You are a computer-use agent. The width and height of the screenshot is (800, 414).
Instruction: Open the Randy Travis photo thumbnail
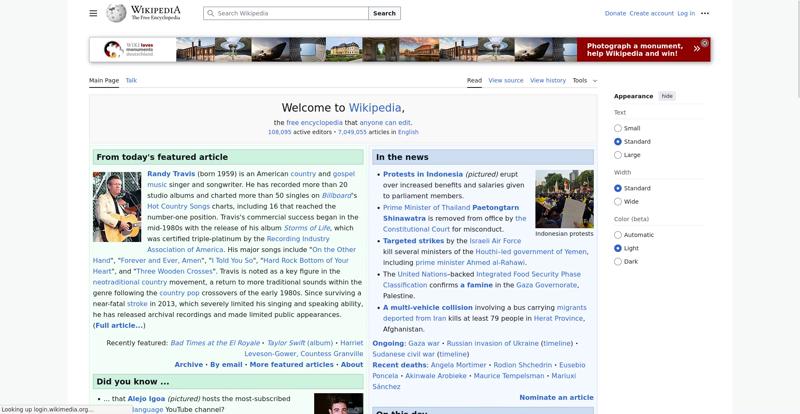pos(117,207)
